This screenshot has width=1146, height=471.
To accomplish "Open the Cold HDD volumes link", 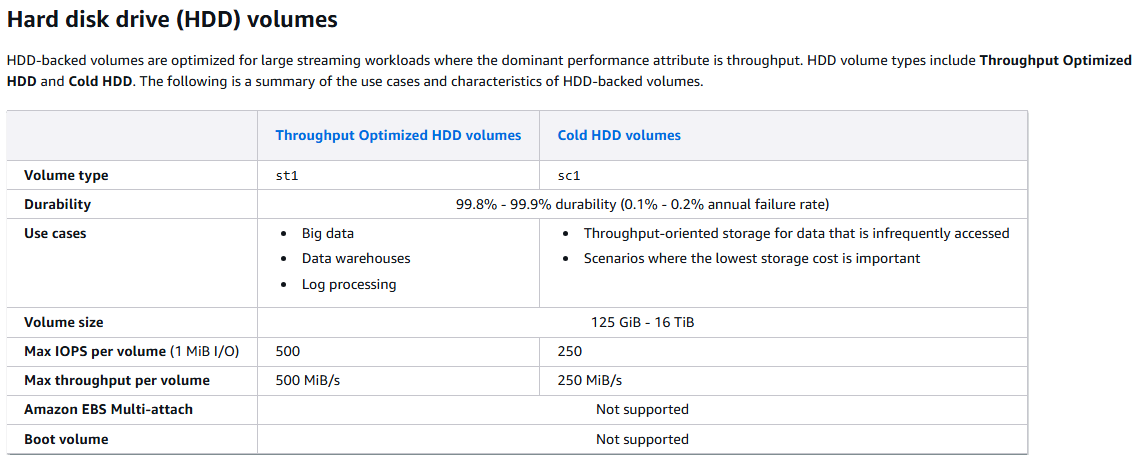I will (x=619, y=135).
